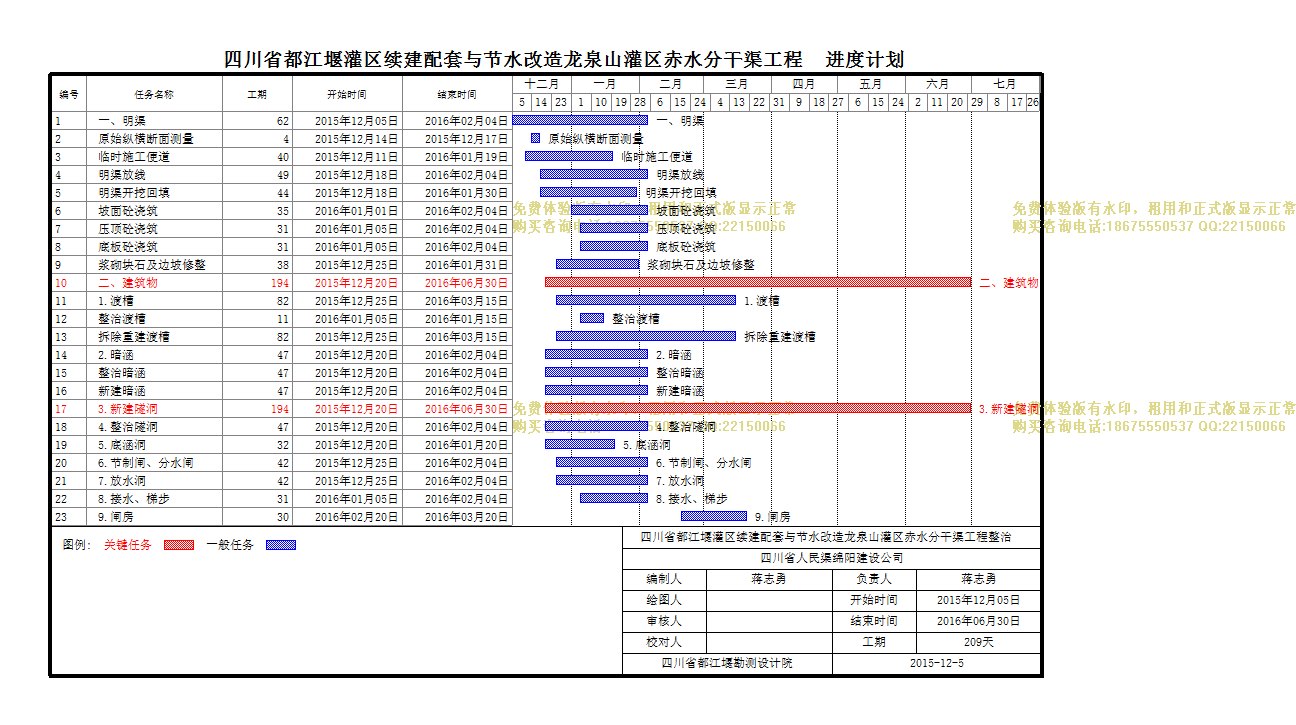Image resolution: width=1296 pixels, height=725 pixels.
Task: Click duration value 62 in the 一、明渠 row
Action: [x=283, y=121]
